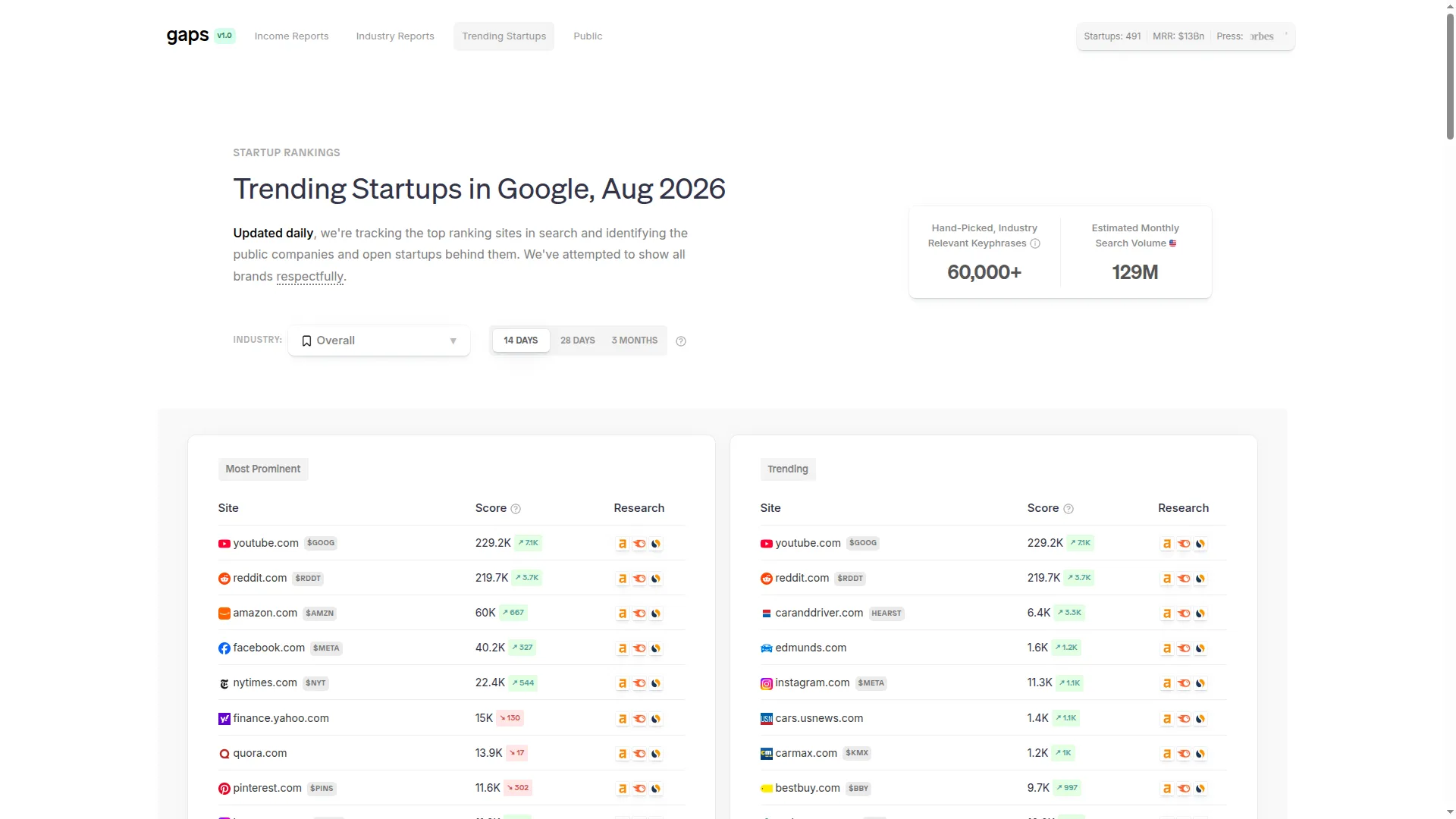This screenshot has width=1456, height=819.
Task: Open the Industry Overall dropdown
Action: (379, 340)
